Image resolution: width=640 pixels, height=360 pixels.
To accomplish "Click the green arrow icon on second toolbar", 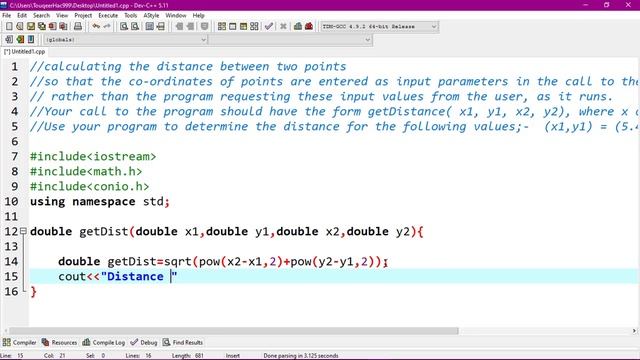I will tap(20, 40).
